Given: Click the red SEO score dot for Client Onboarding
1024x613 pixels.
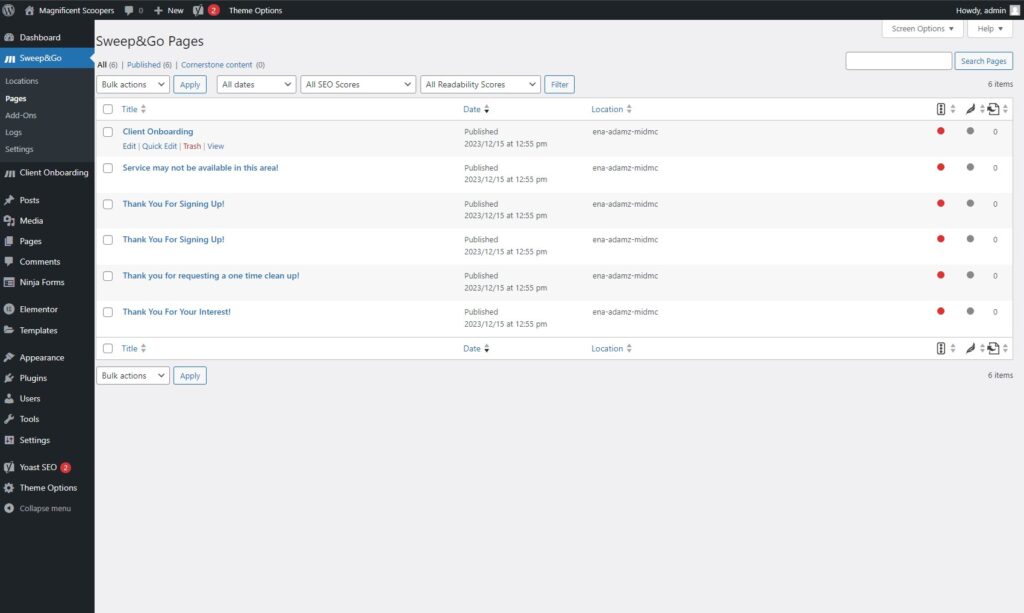Looking at the screenshot, I should pyautogui.click(x=940, y=132).
